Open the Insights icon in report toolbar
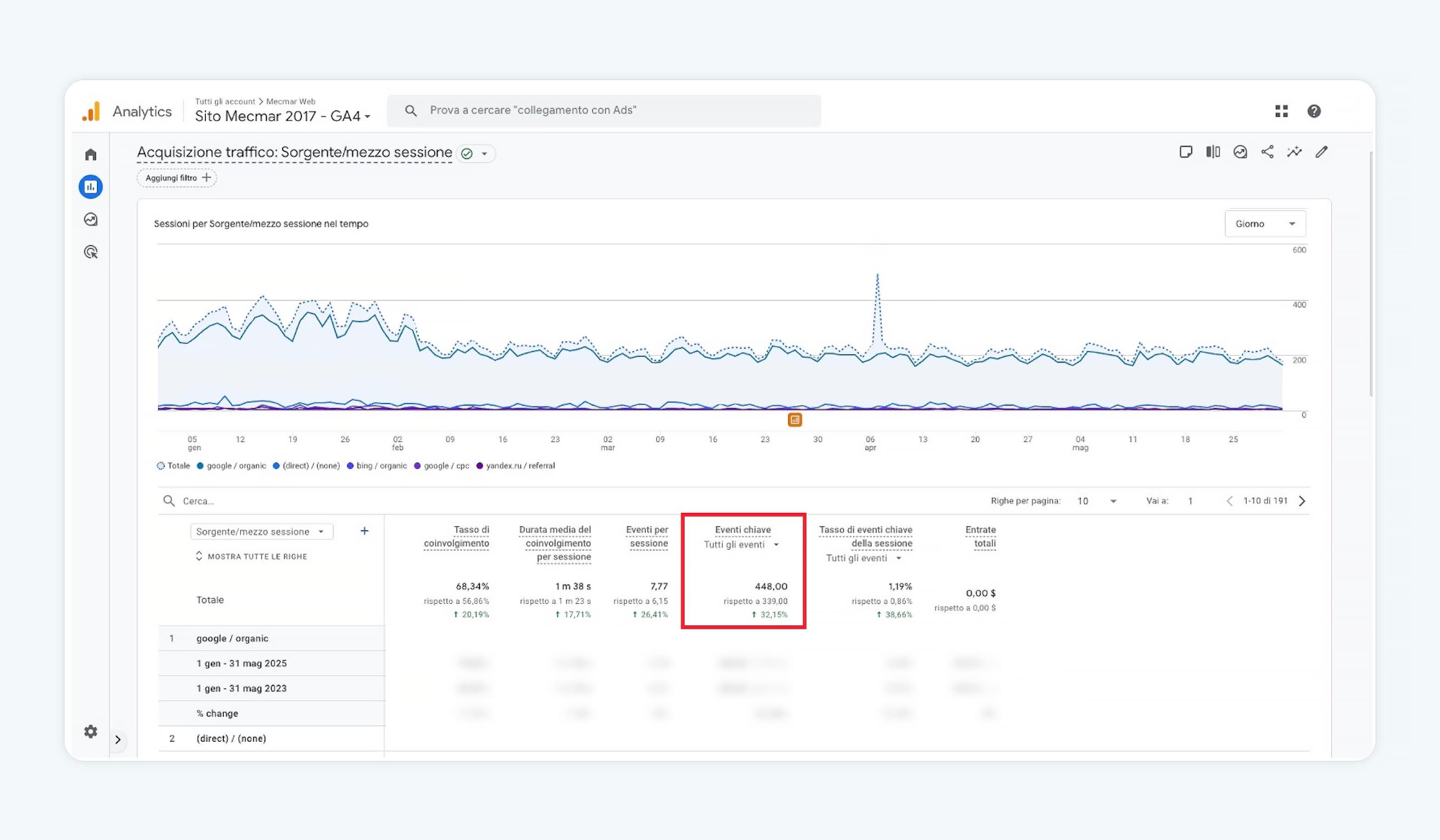 pyautogui.click(x=1240, y=152)
